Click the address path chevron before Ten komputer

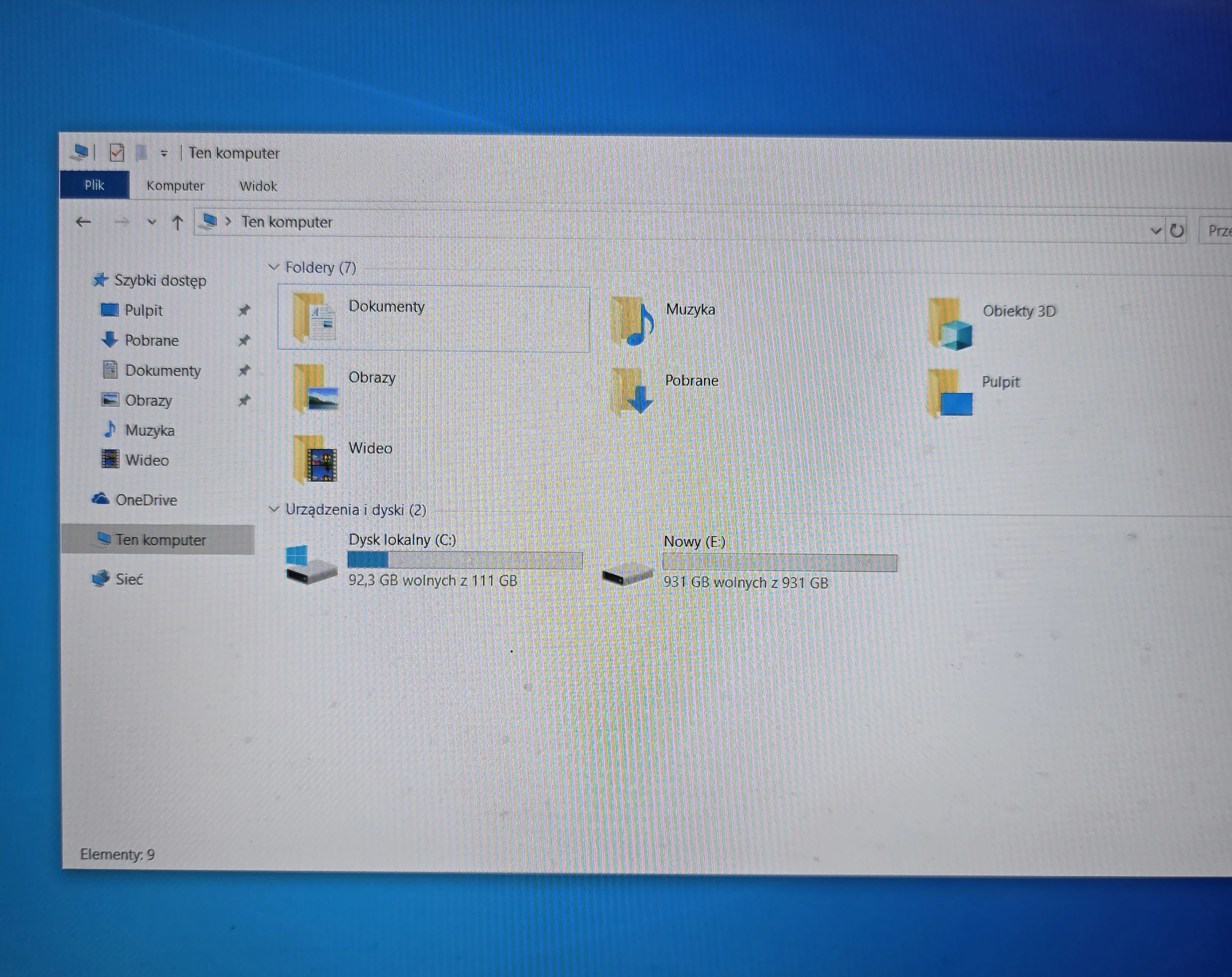coord(228,221)
